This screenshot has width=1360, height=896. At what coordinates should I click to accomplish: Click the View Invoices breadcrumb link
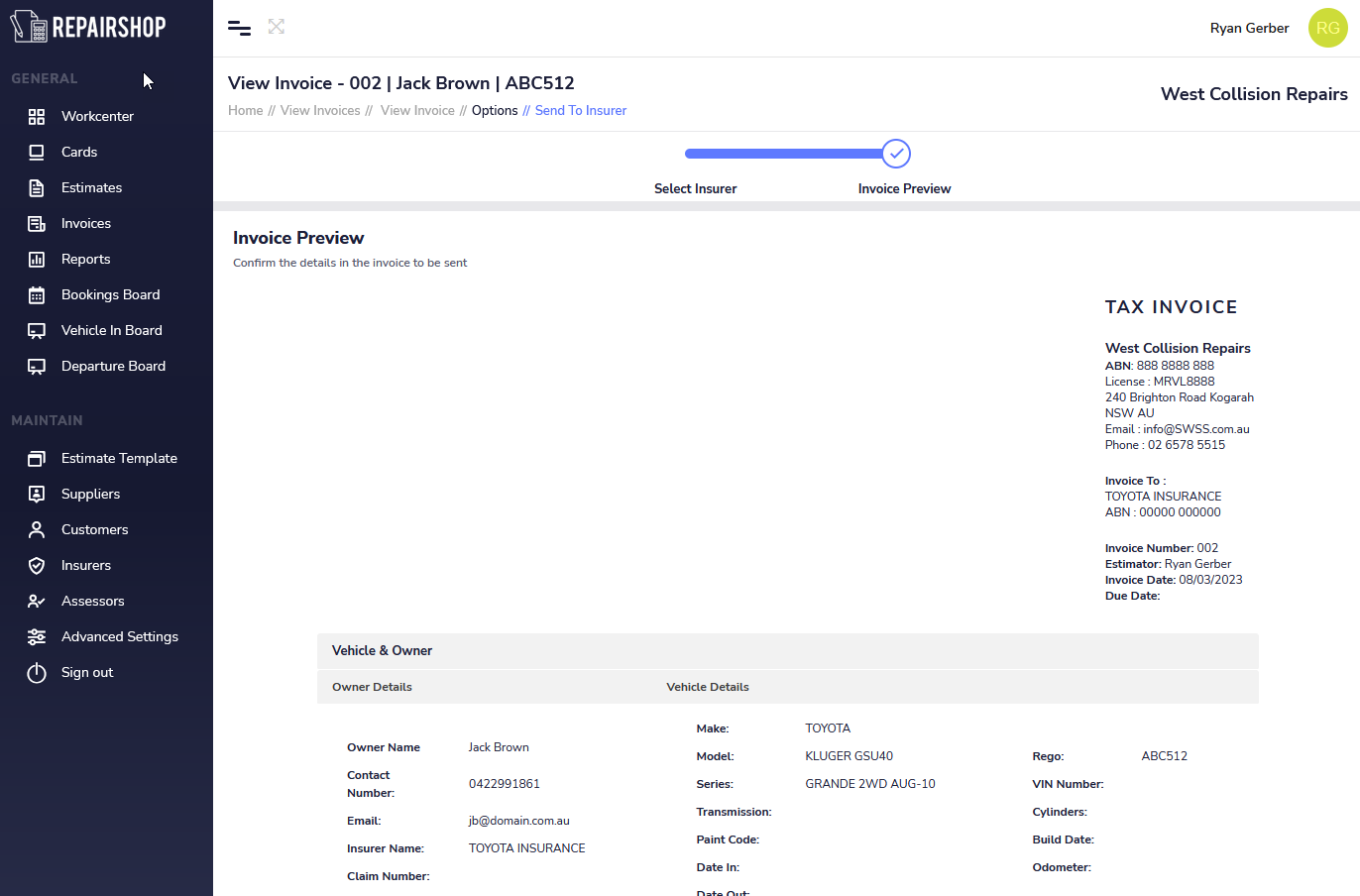pos(320,111)
